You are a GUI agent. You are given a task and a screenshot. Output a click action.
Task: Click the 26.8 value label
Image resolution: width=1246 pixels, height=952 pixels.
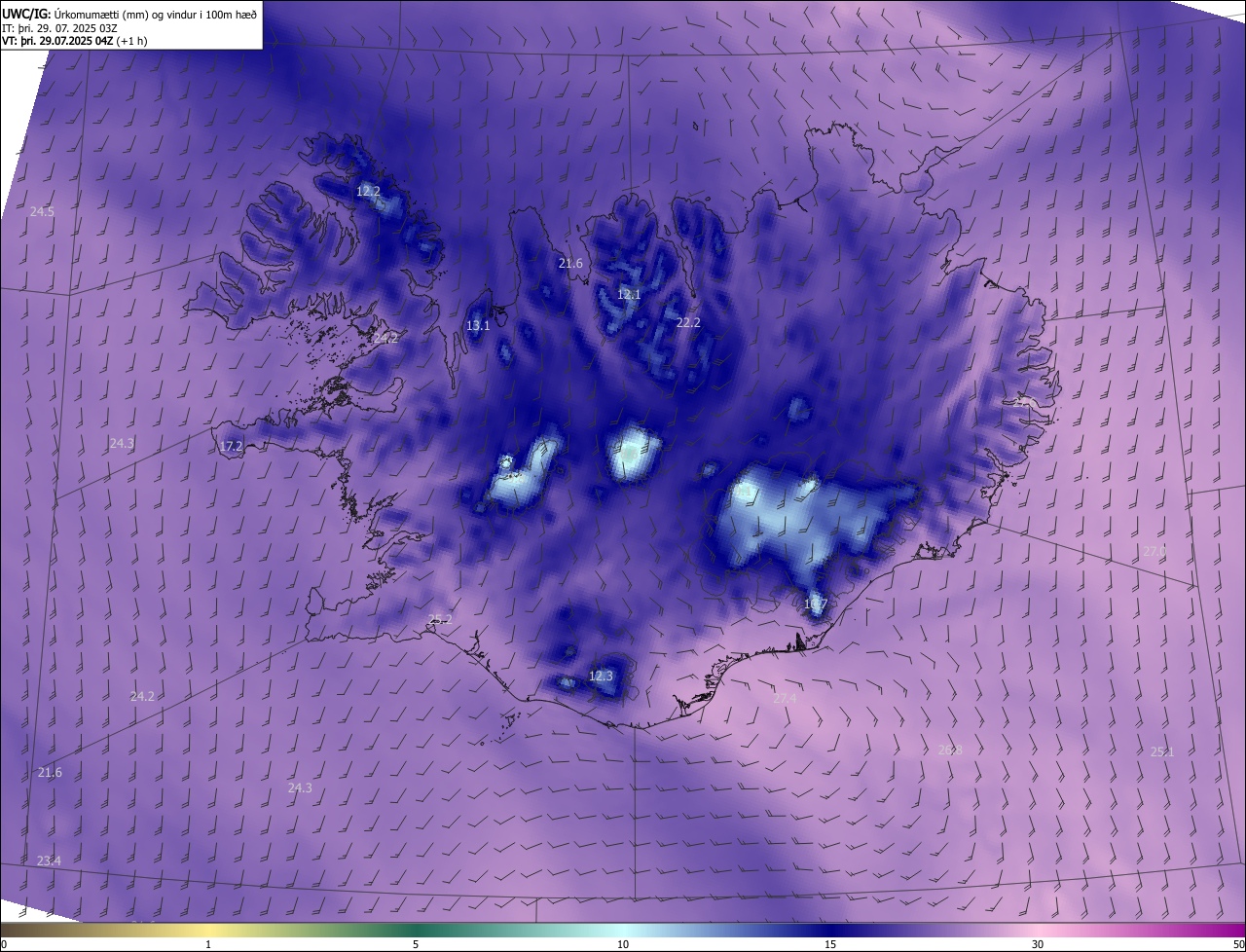[950, 750]
